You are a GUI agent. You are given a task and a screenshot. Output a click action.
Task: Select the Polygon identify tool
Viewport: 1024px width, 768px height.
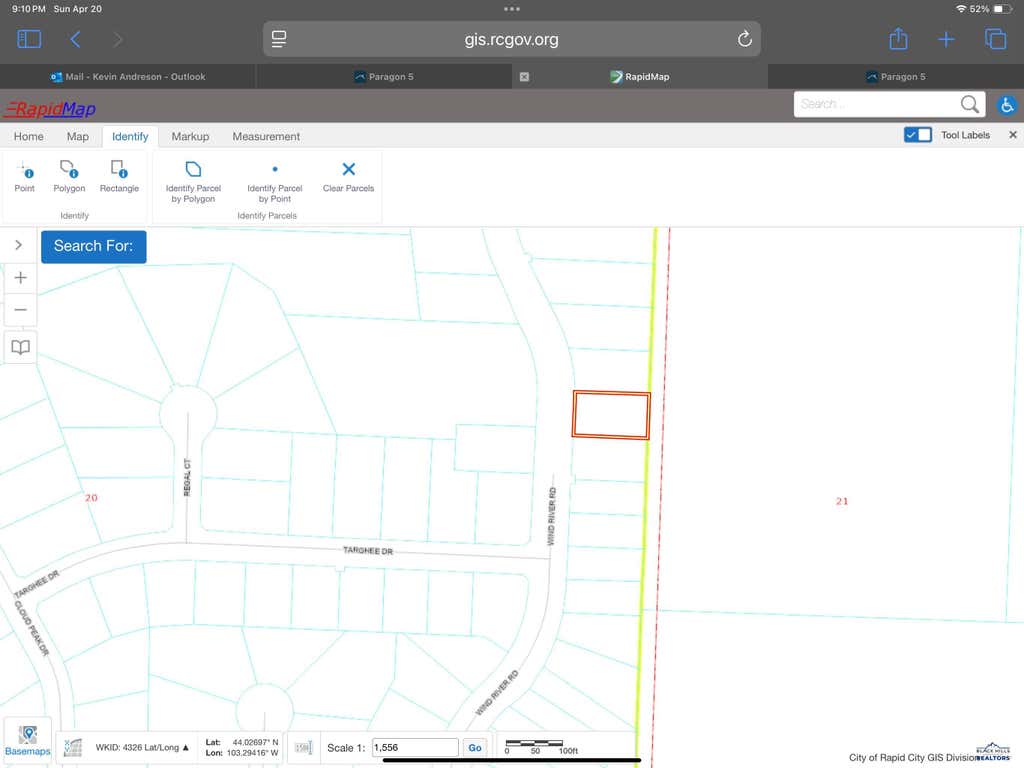click(69, 177)
